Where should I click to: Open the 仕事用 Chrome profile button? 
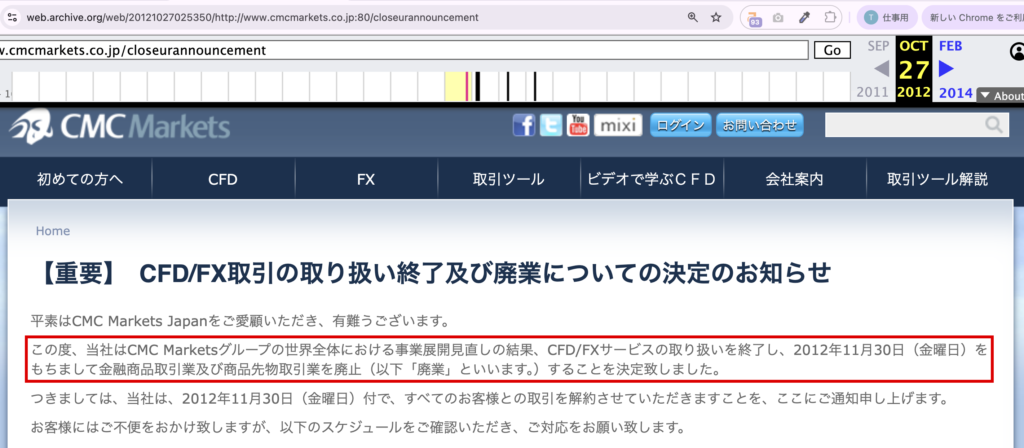886,18
